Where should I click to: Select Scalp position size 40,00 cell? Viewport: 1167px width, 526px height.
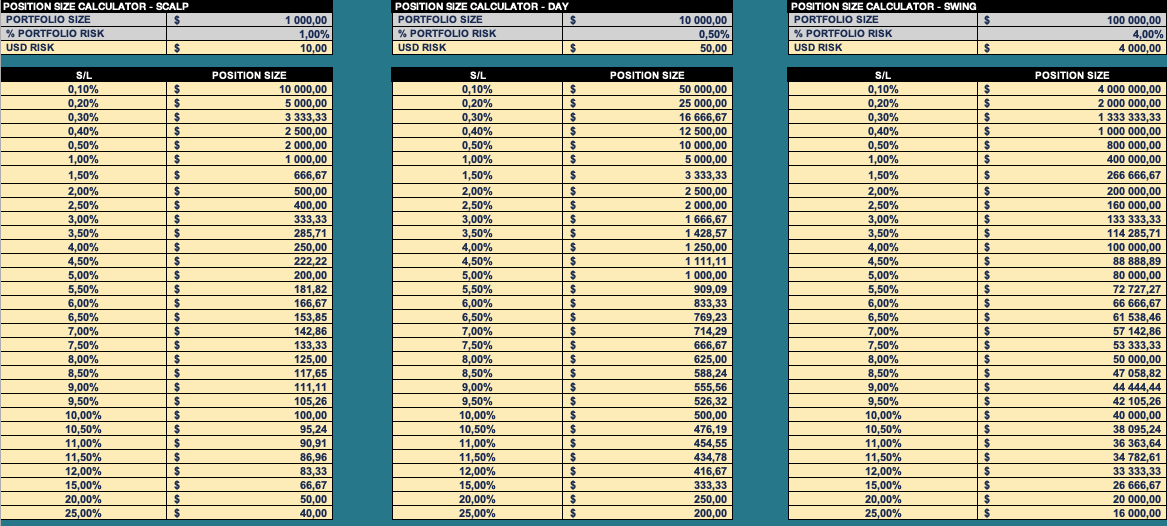click(x=249, y=513)
